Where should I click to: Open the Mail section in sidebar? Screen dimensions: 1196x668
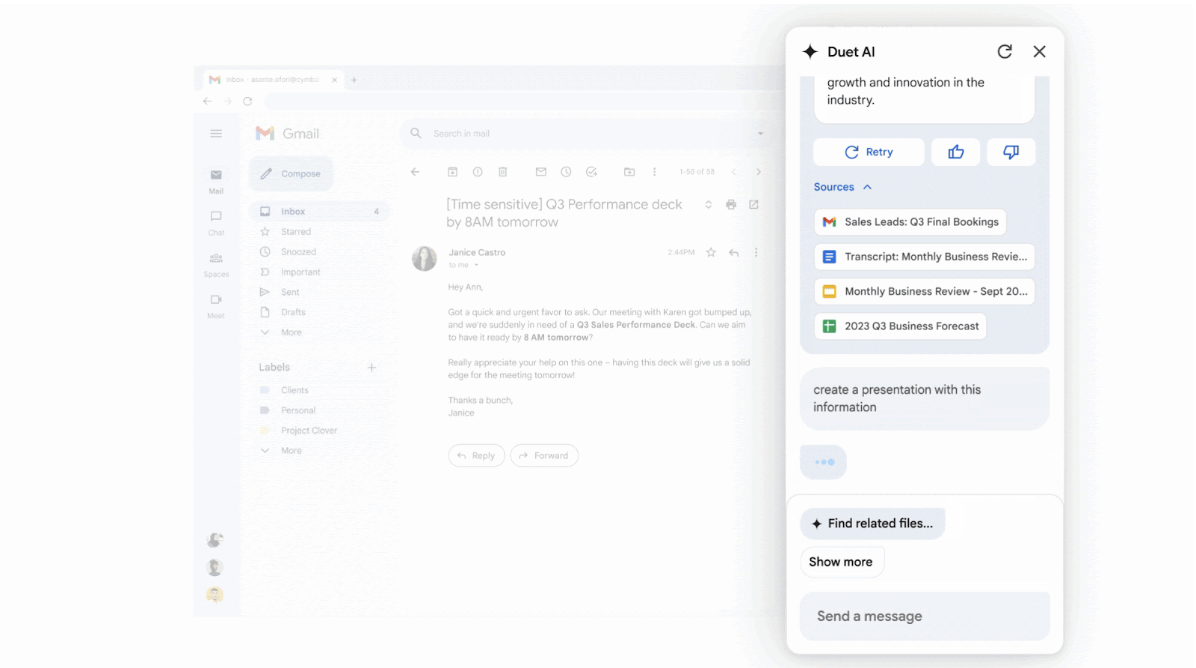tap(216, 181)
